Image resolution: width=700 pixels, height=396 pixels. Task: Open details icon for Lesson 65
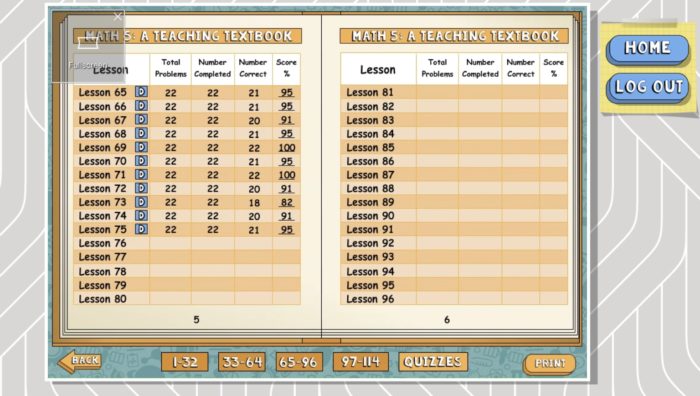click(141, 92)
